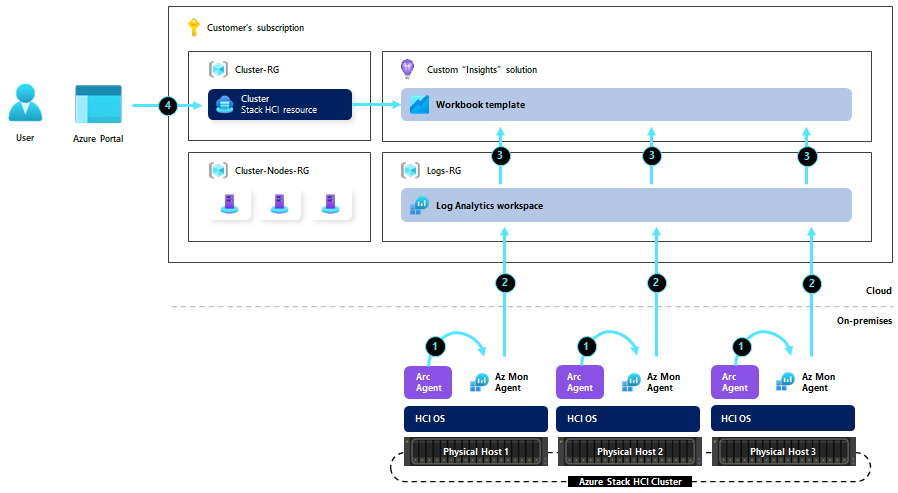Click the HCI OS bar above Physical Host 2

(x=628, y=419)
